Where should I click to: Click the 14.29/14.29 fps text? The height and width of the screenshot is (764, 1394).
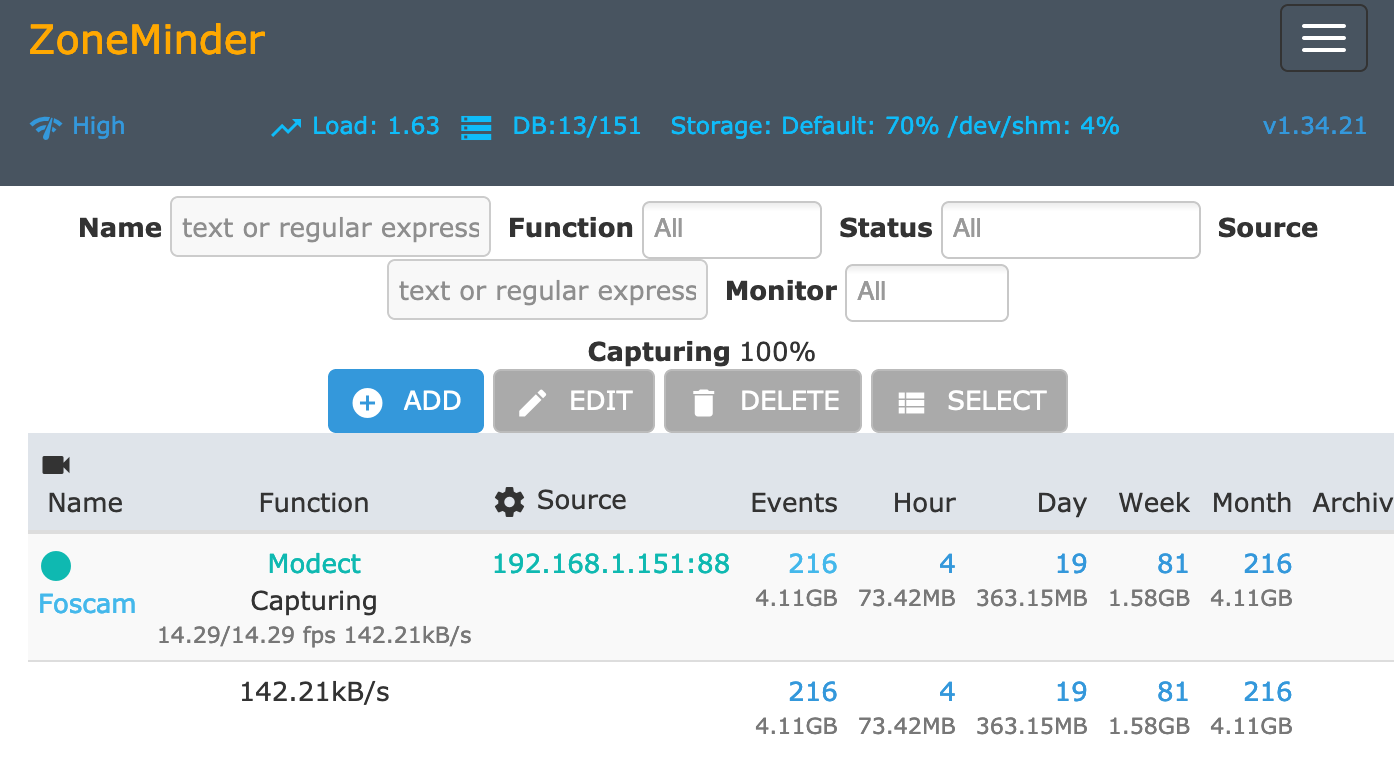pos(247,635)
